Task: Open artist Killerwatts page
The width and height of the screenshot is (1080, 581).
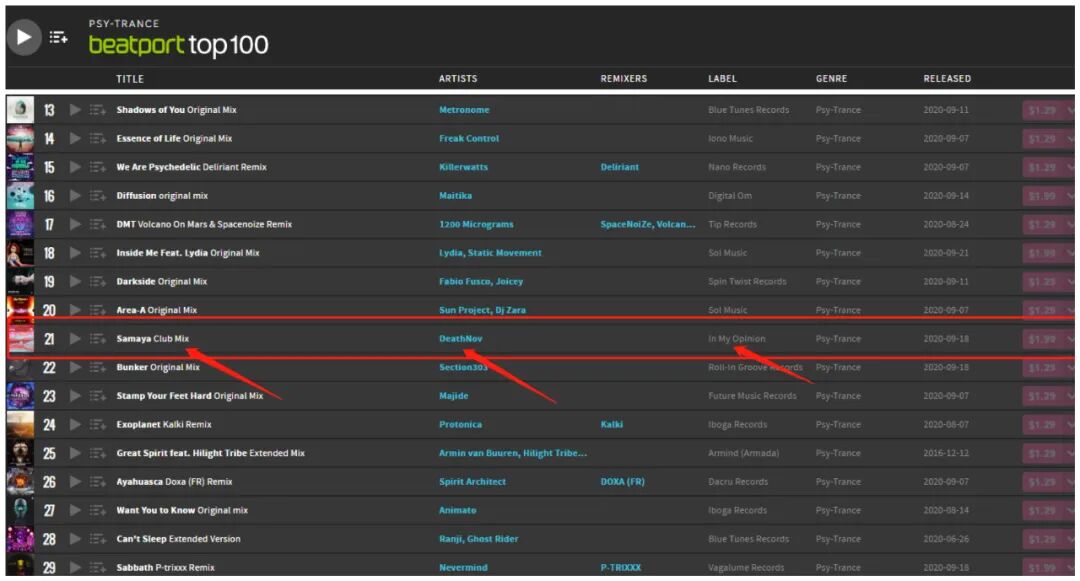Action: [464, 167]
